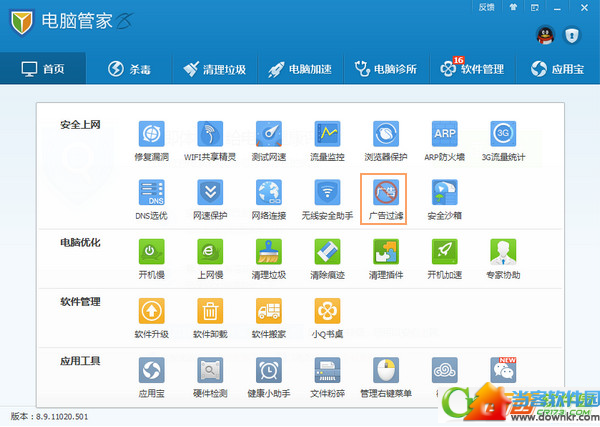Screen dimensions: 600x427
Task: Open 安全沙箱 sandbox
Action: pyautogui.click(x=444, y=200)
